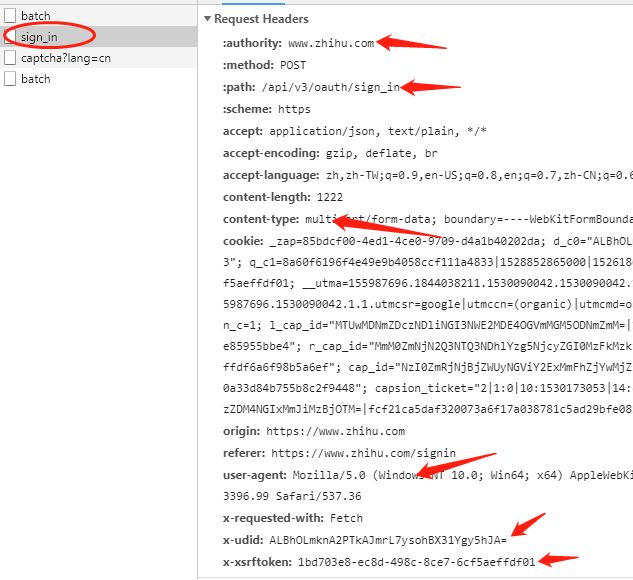Click the :authority value www.zhihu.com
This screenshot has height=580, width=633.
click(331, 43)
